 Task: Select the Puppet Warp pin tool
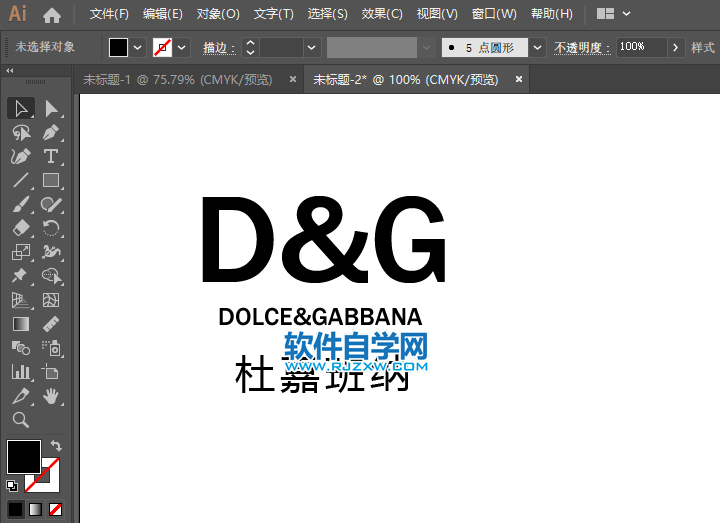[x=21, y=276]
